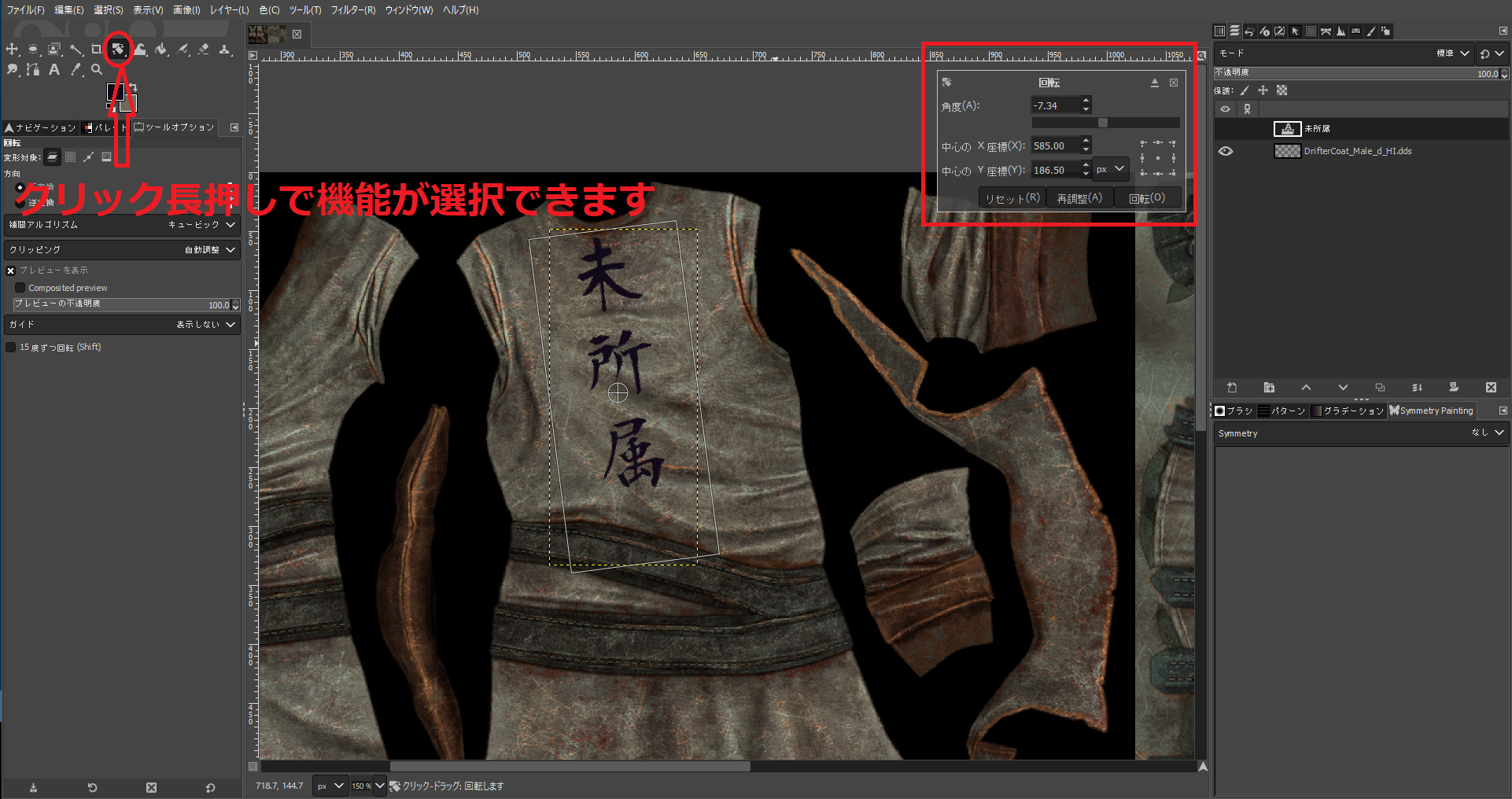The width and height of the screenshot is (1512, 799).
Task: Open the フィルター(R) menu
Action: (x=353, y=10)
